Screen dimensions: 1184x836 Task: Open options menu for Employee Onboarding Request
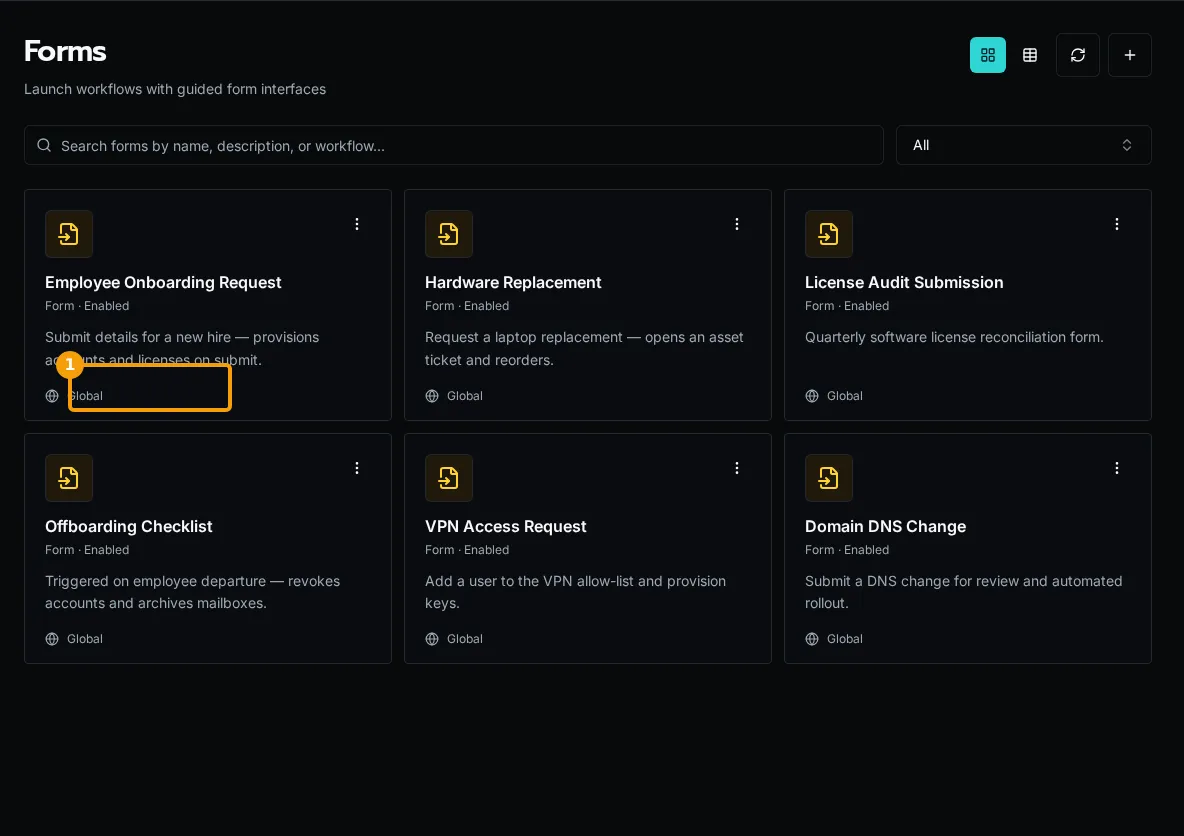(357, 224)
